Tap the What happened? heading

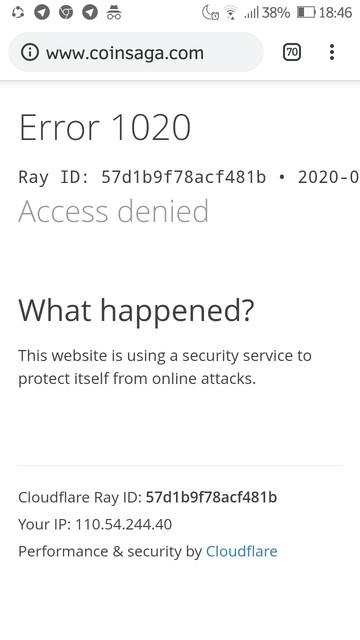point(136,311)
